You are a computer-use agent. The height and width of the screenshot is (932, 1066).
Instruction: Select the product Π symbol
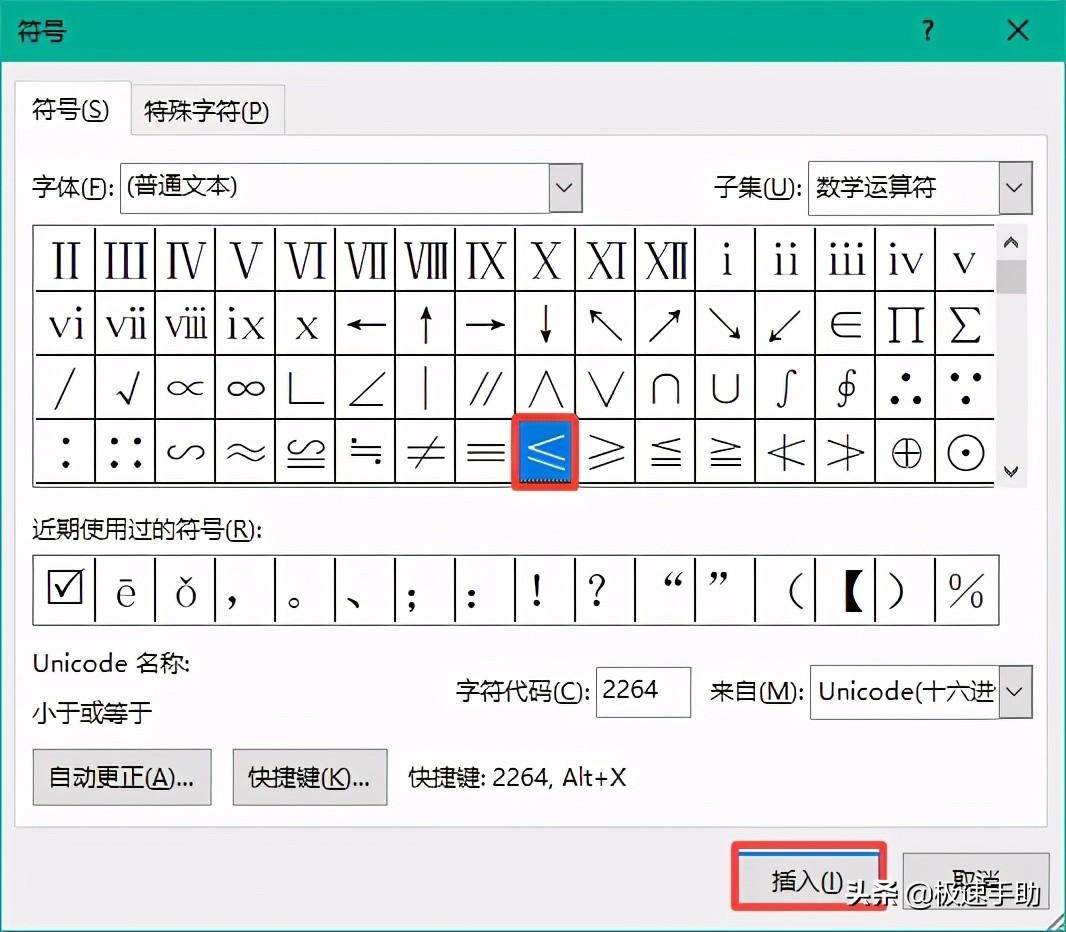click(905, 323)
